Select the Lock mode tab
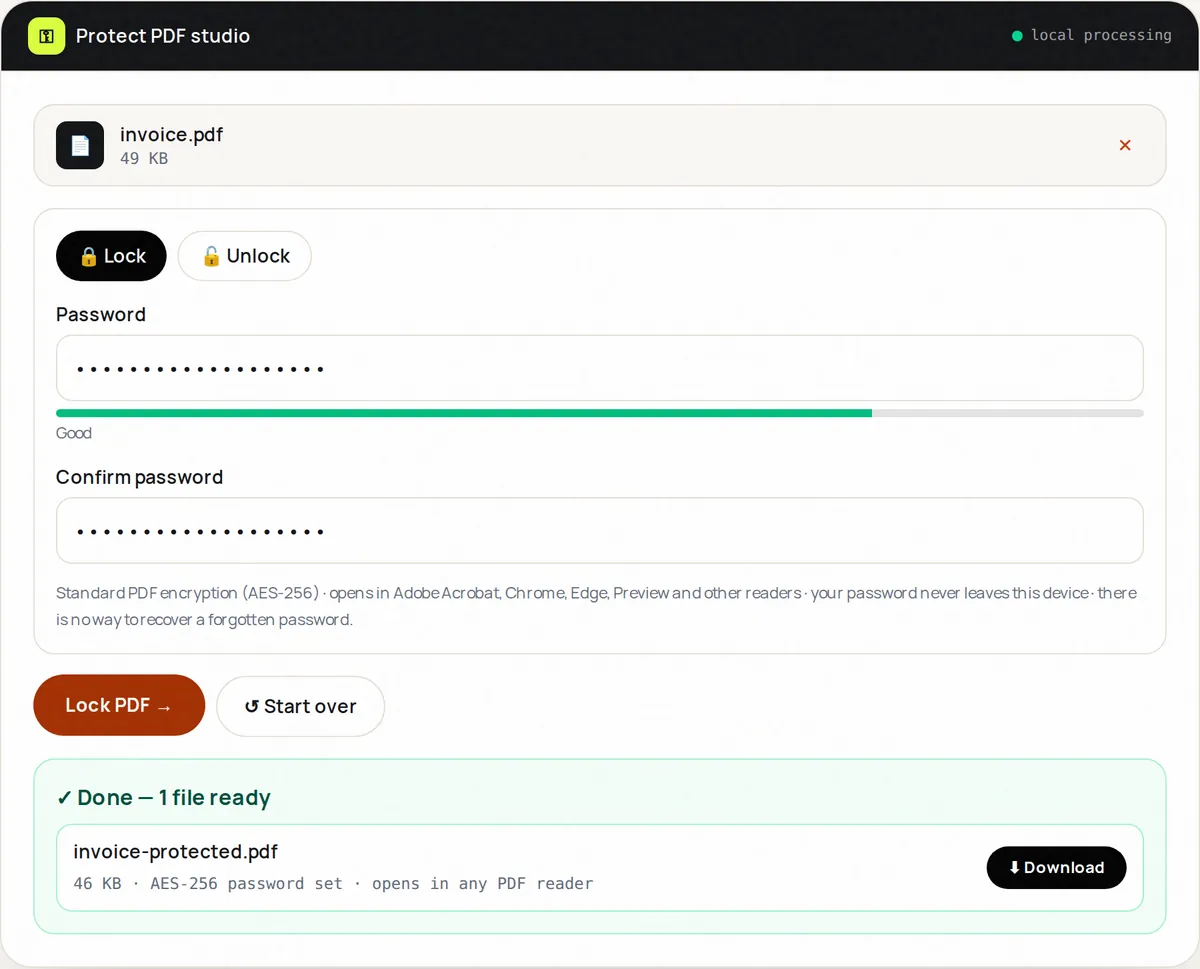This screenshot has width=1200, height=969. (x=111, y=256)
